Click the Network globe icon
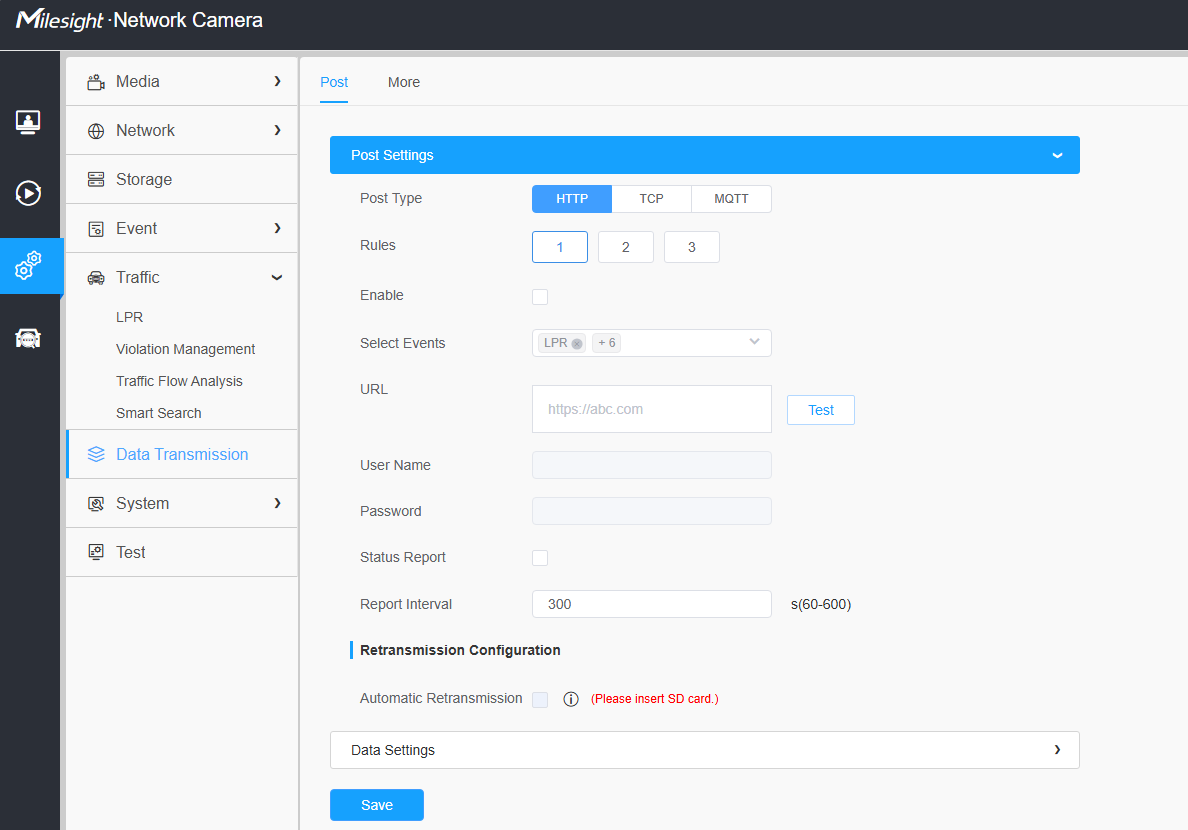 96,131
